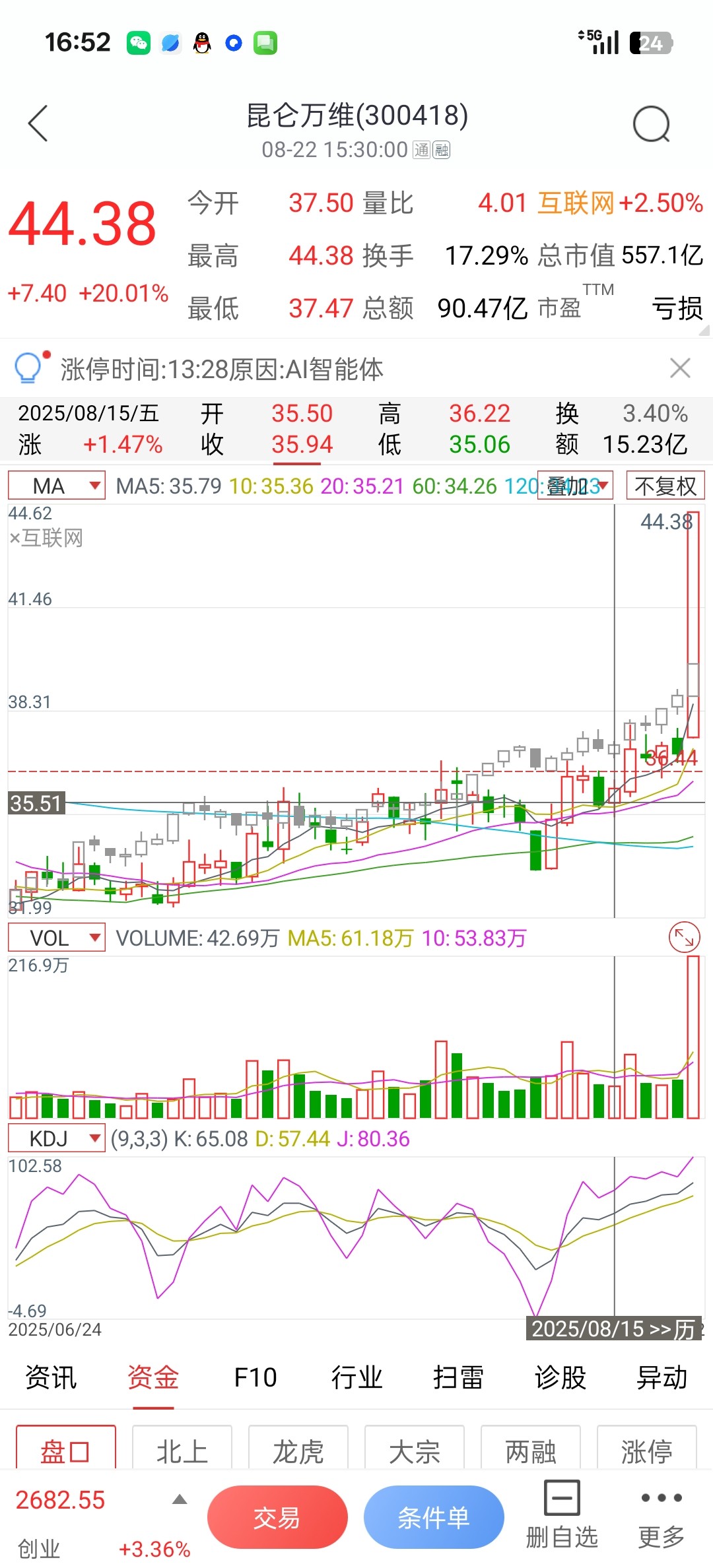Tap the blue circle status icon
713x1568 pixels.
pyautogui.click(x=234, y=44)
